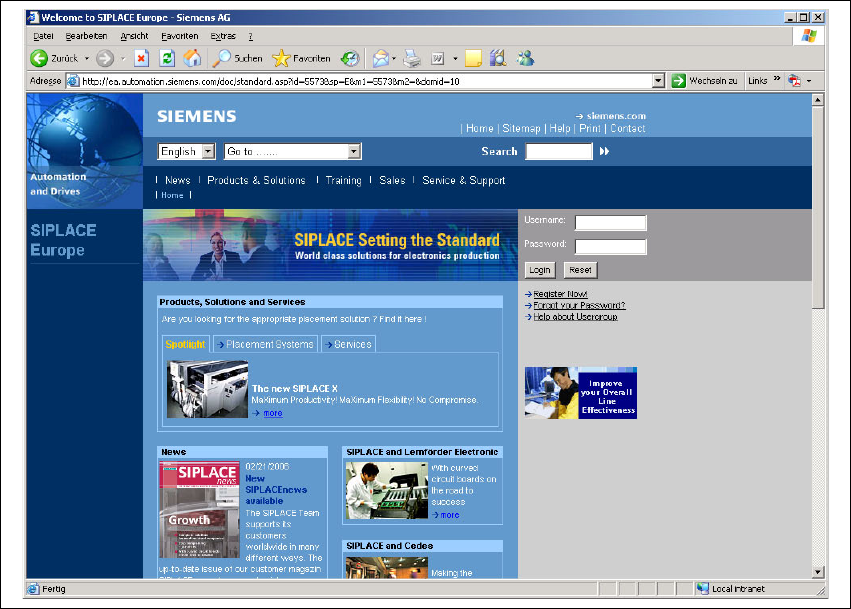Image resolution: width=851 pixels, height=609 pixels.
Task: Open Products & Solutions navigation item
Action: [256, 180]
